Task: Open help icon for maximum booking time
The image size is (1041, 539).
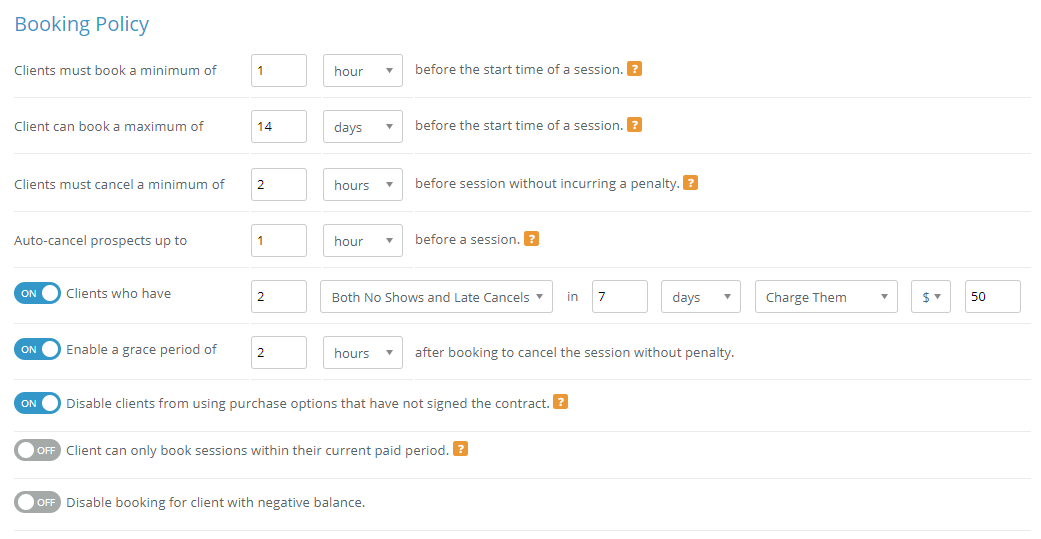Action: (635, 125)
